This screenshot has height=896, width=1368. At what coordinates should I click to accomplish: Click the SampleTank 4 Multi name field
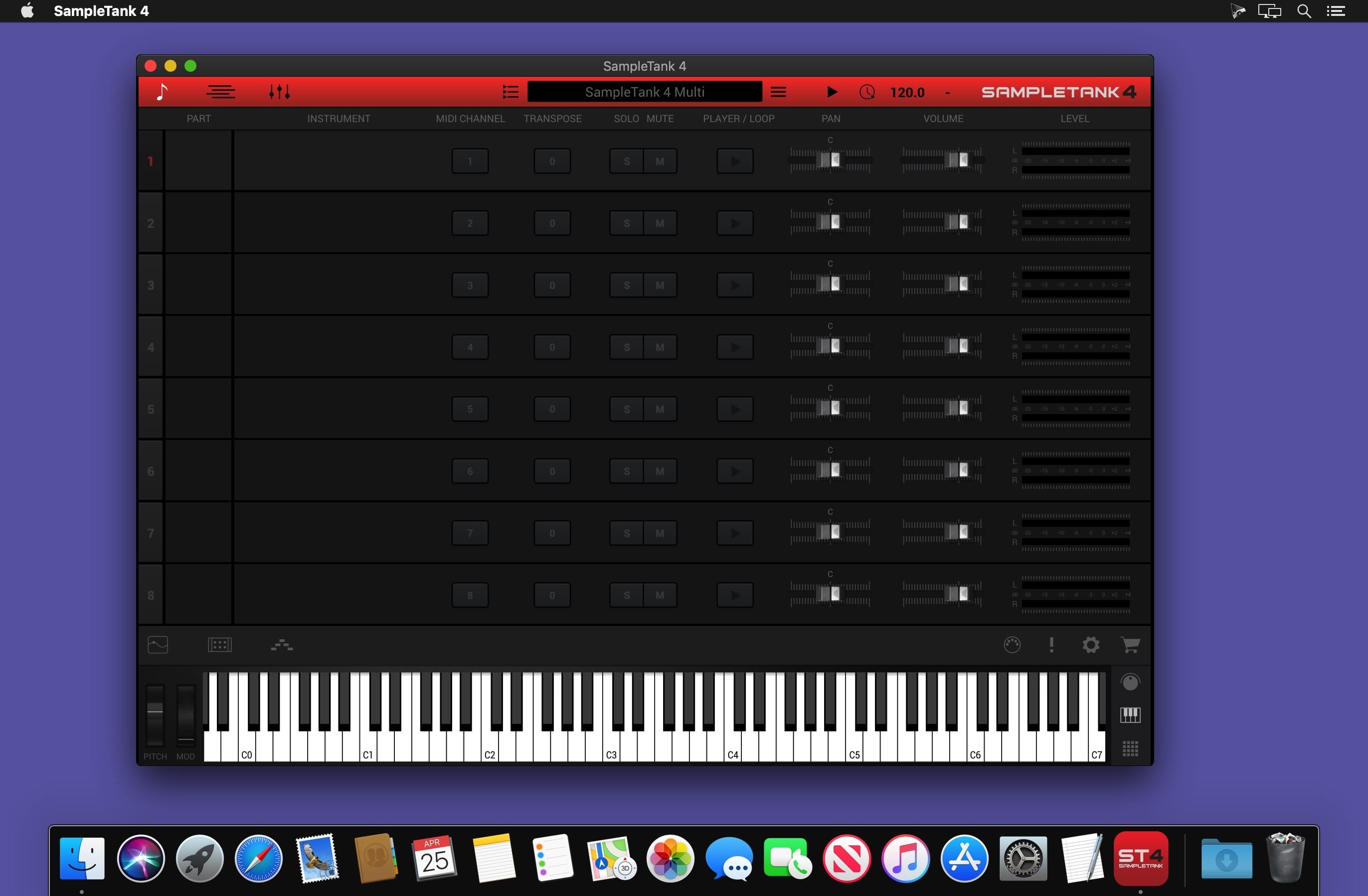pos(645,92)
